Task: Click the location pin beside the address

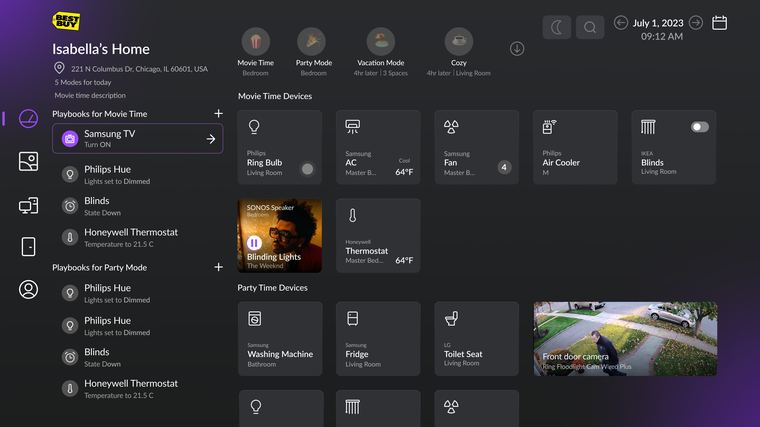Action: click(59, 68)
